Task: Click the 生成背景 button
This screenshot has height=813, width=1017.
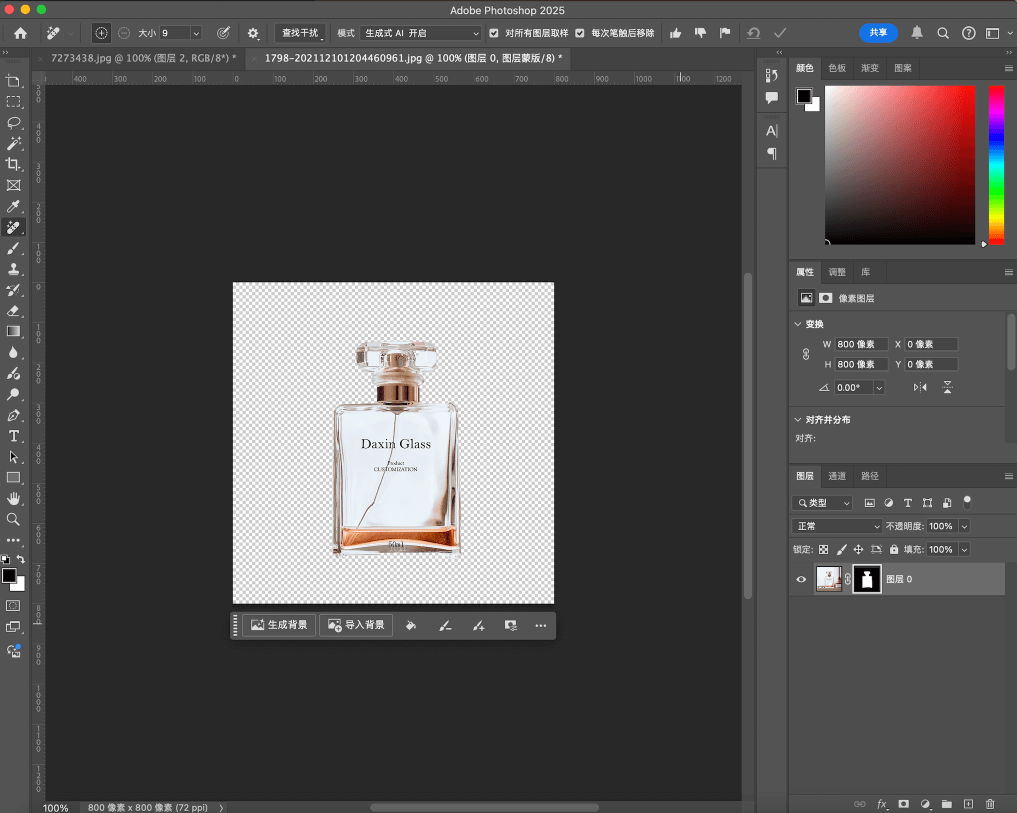Action: (x=278, y=625)
